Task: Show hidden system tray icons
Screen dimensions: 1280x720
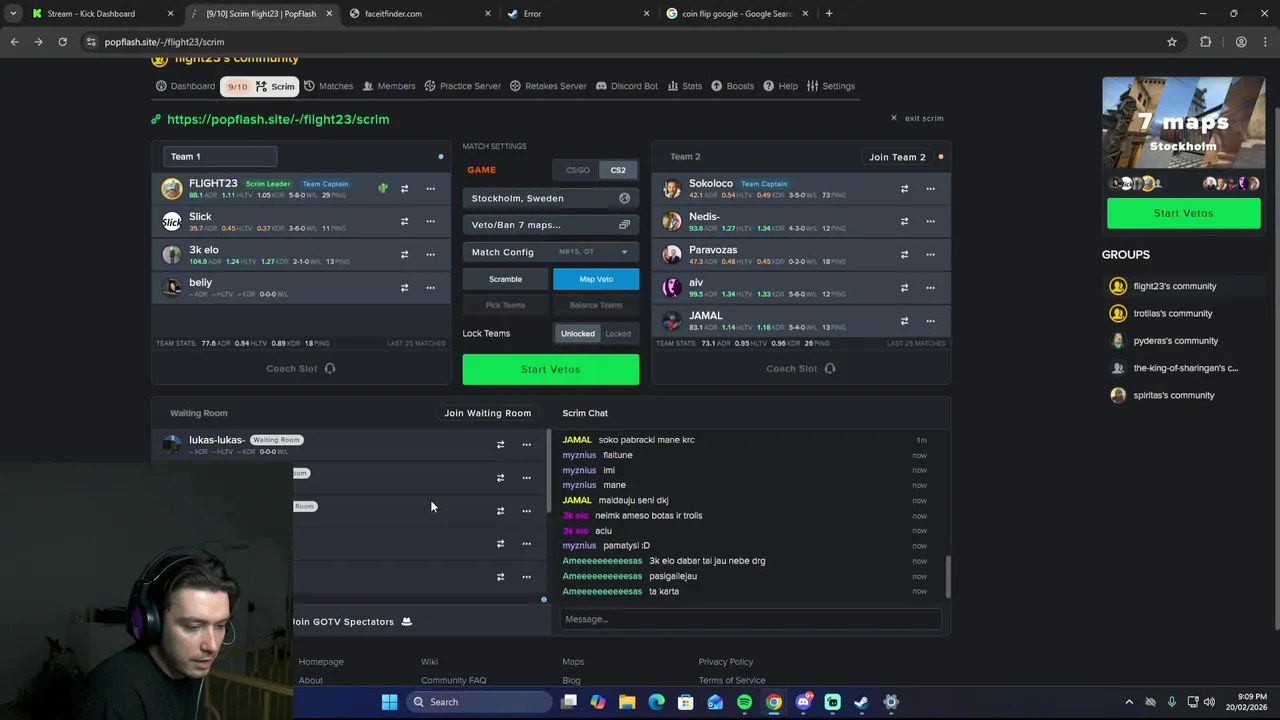Action: (1129, 702)
